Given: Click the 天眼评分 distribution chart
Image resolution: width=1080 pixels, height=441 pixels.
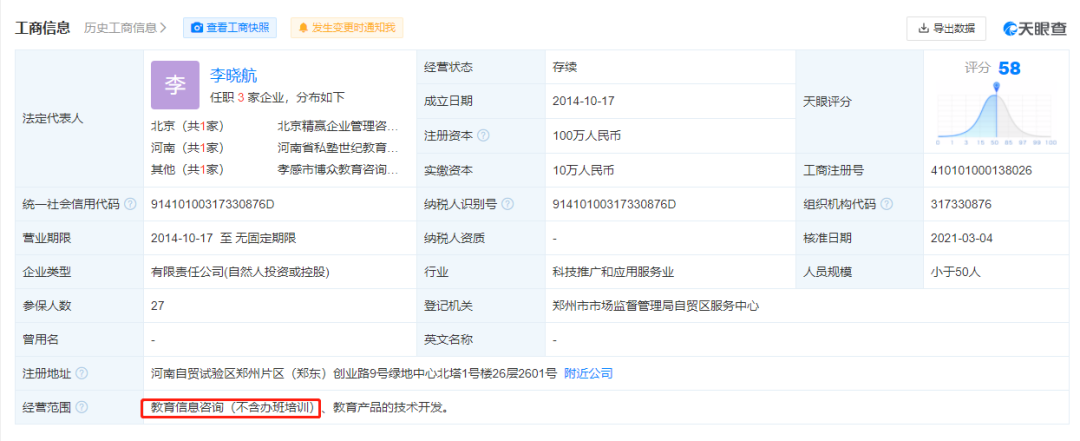Looking at the screenshot, I should coord(996,115).
